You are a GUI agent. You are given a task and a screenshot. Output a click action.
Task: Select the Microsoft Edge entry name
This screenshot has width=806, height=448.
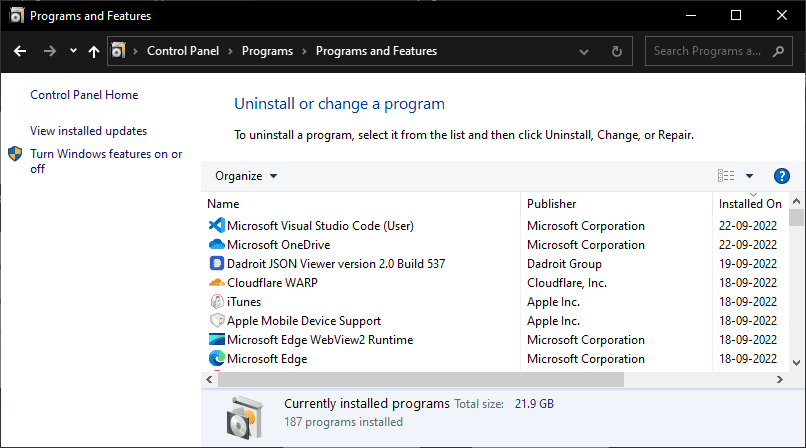(x=267, y=359)
